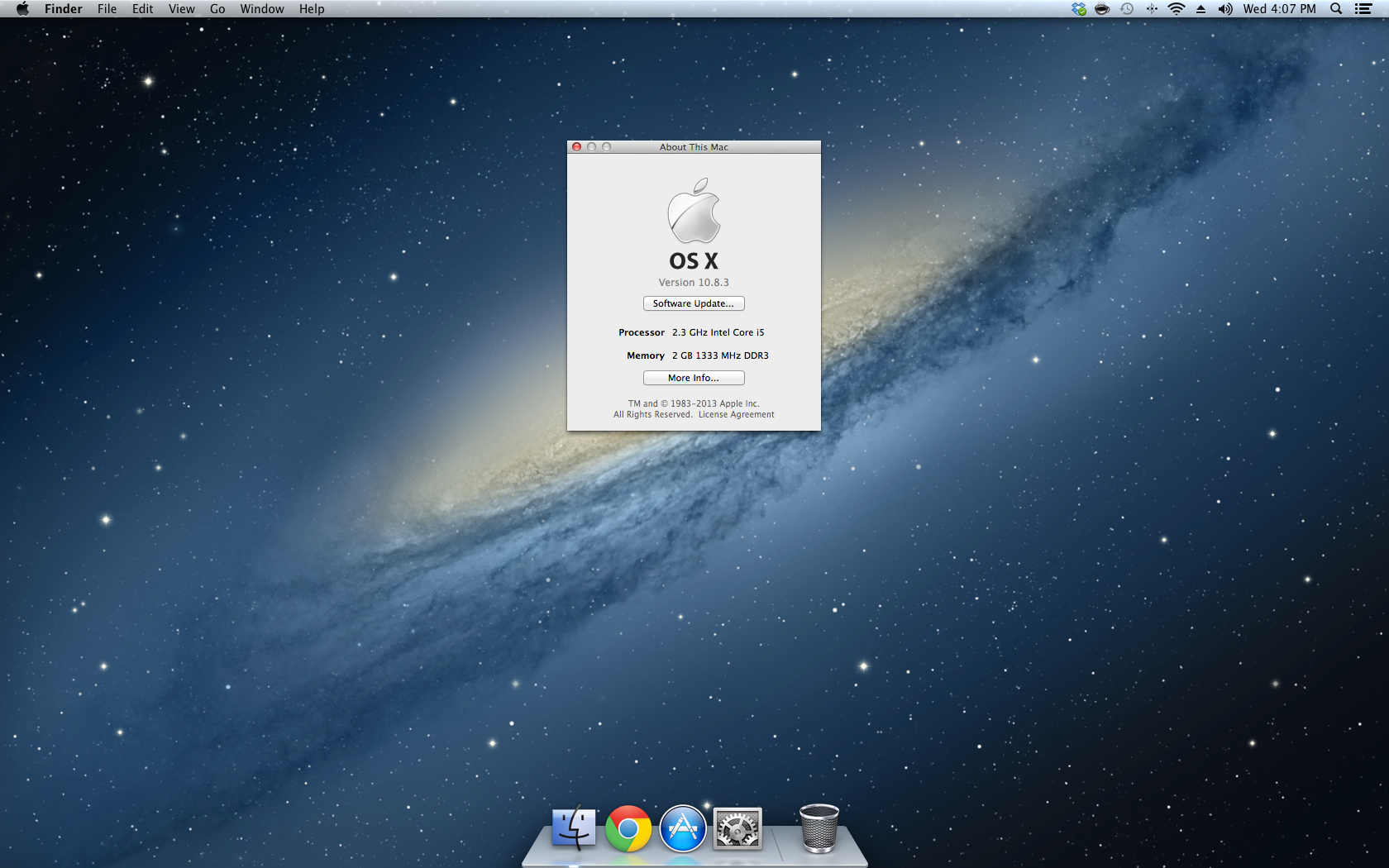Click the Software Update button
Image resolution: width=1389 pixels, height=868 pixels.
pyautogui.click(x=694, y=303)
